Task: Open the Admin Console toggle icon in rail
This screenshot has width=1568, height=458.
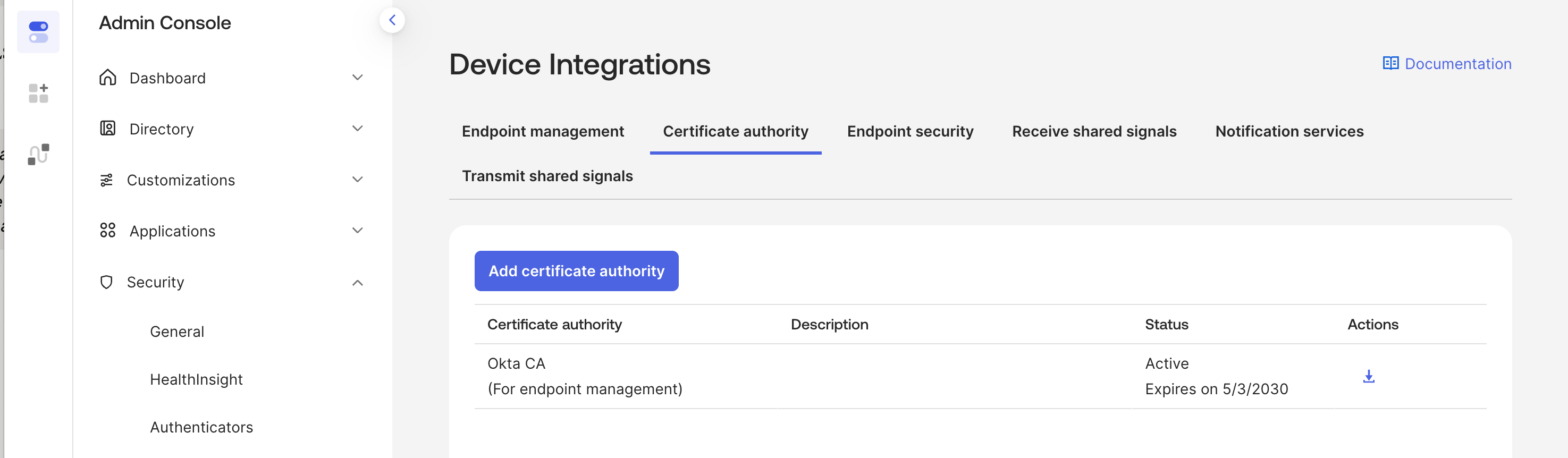Action: 38,32
